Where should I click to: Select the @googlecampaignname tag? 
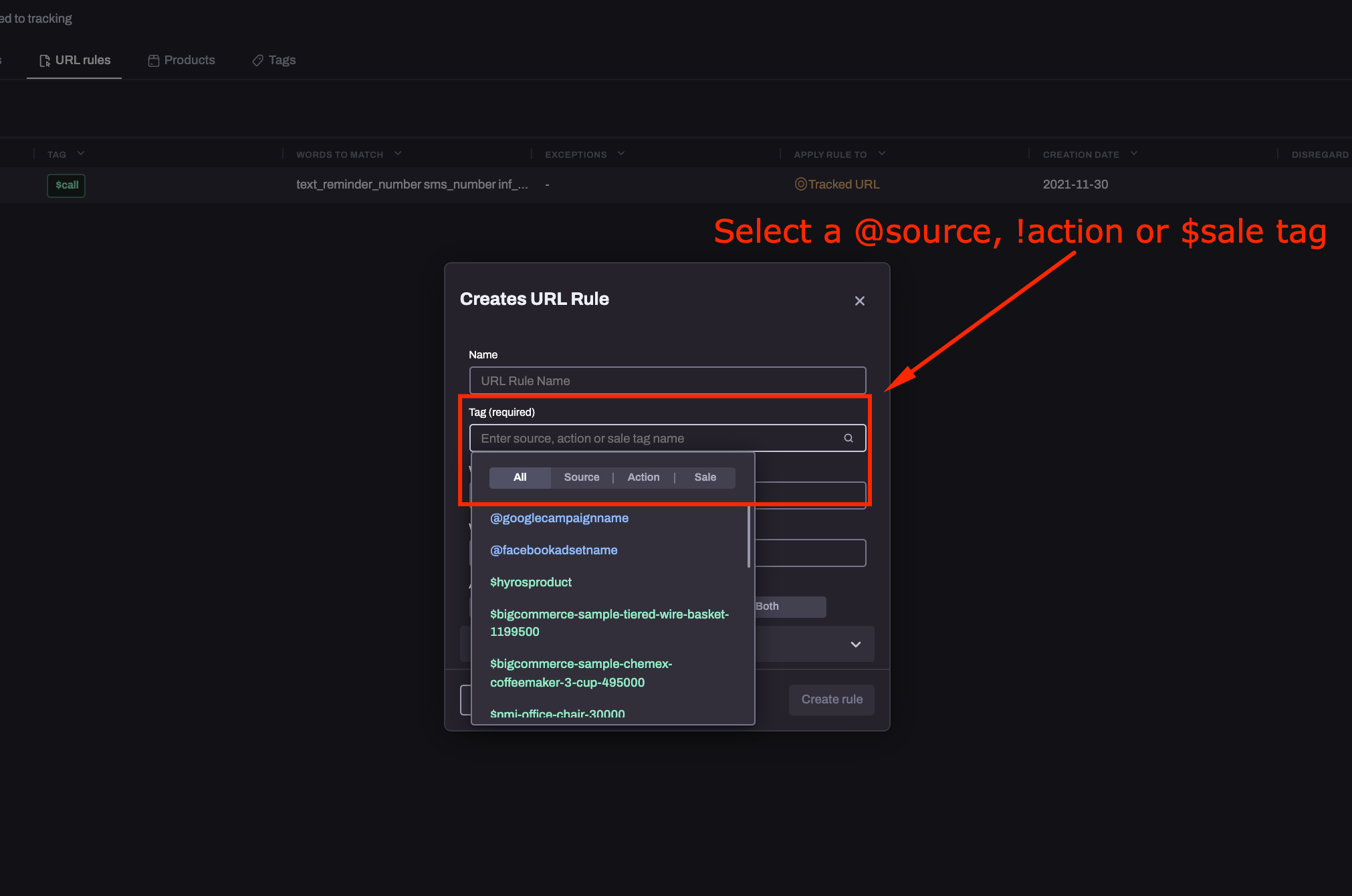coord(559,518)
